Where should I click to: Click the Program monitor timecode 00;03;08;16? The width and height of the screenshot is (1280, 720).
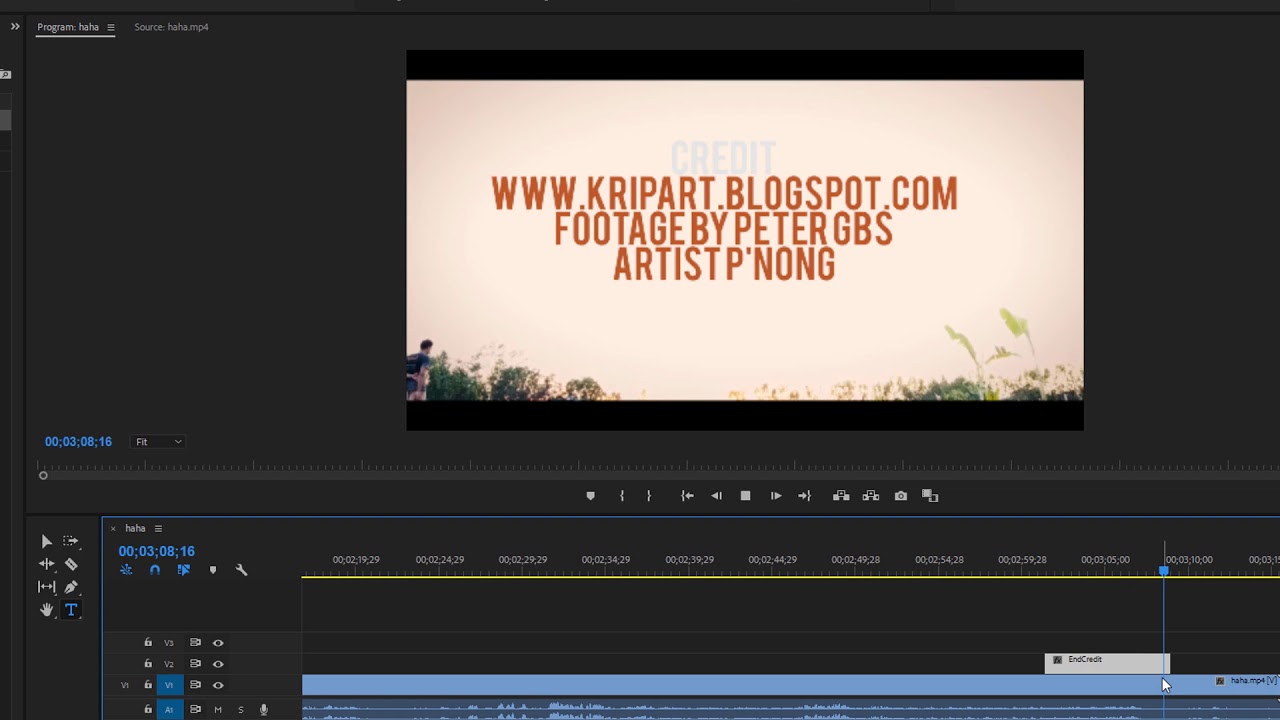click(78, 442)
